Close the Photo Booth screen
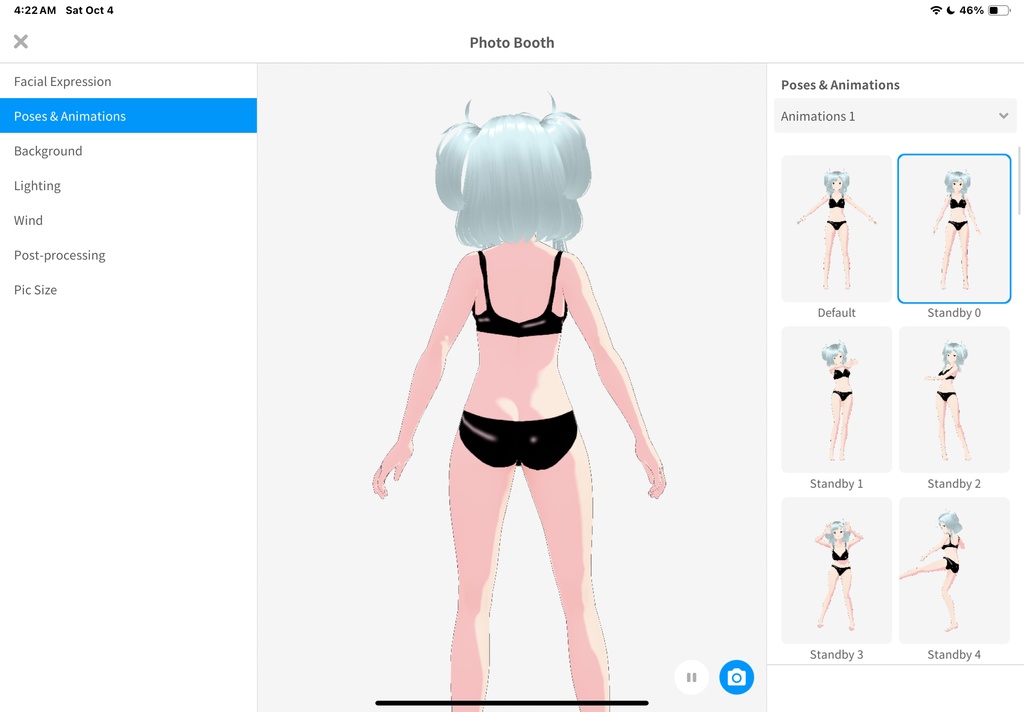 point(20,42)
